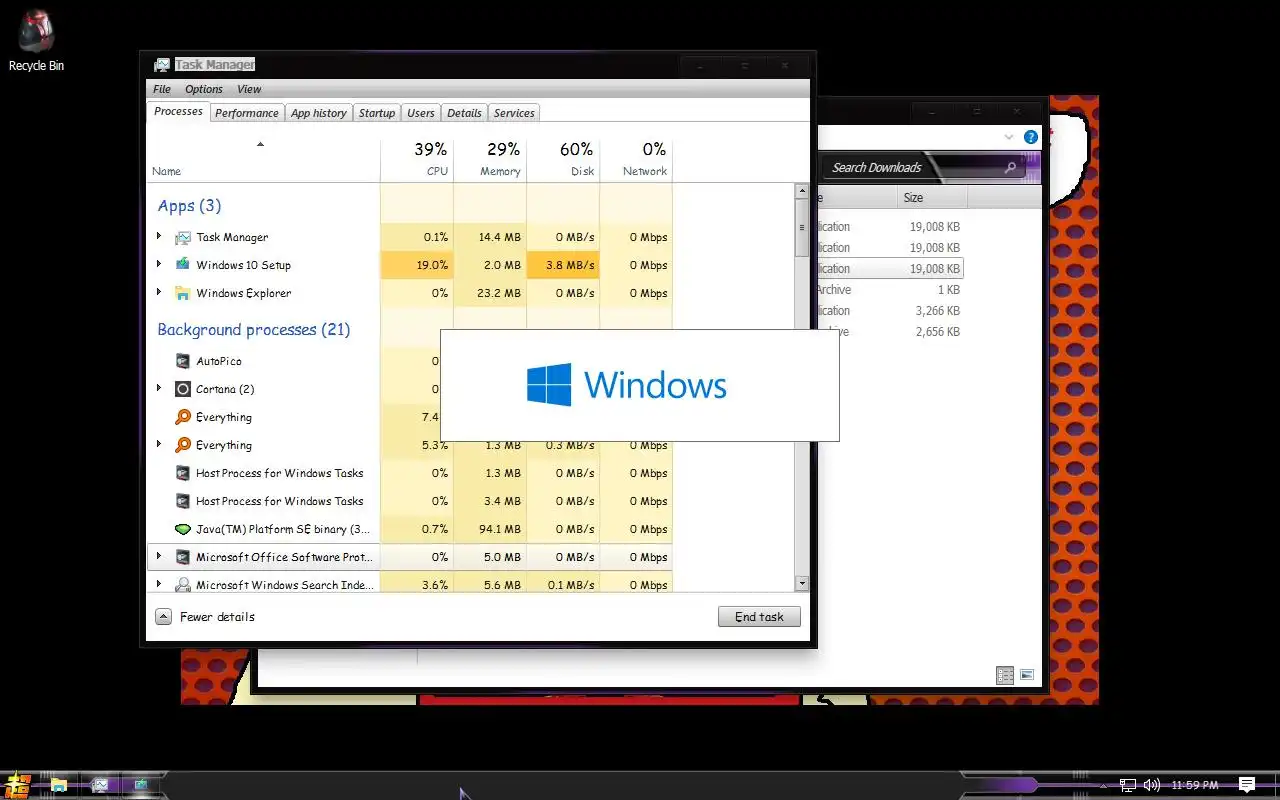Switch to the Details tab

coord(464,113)
